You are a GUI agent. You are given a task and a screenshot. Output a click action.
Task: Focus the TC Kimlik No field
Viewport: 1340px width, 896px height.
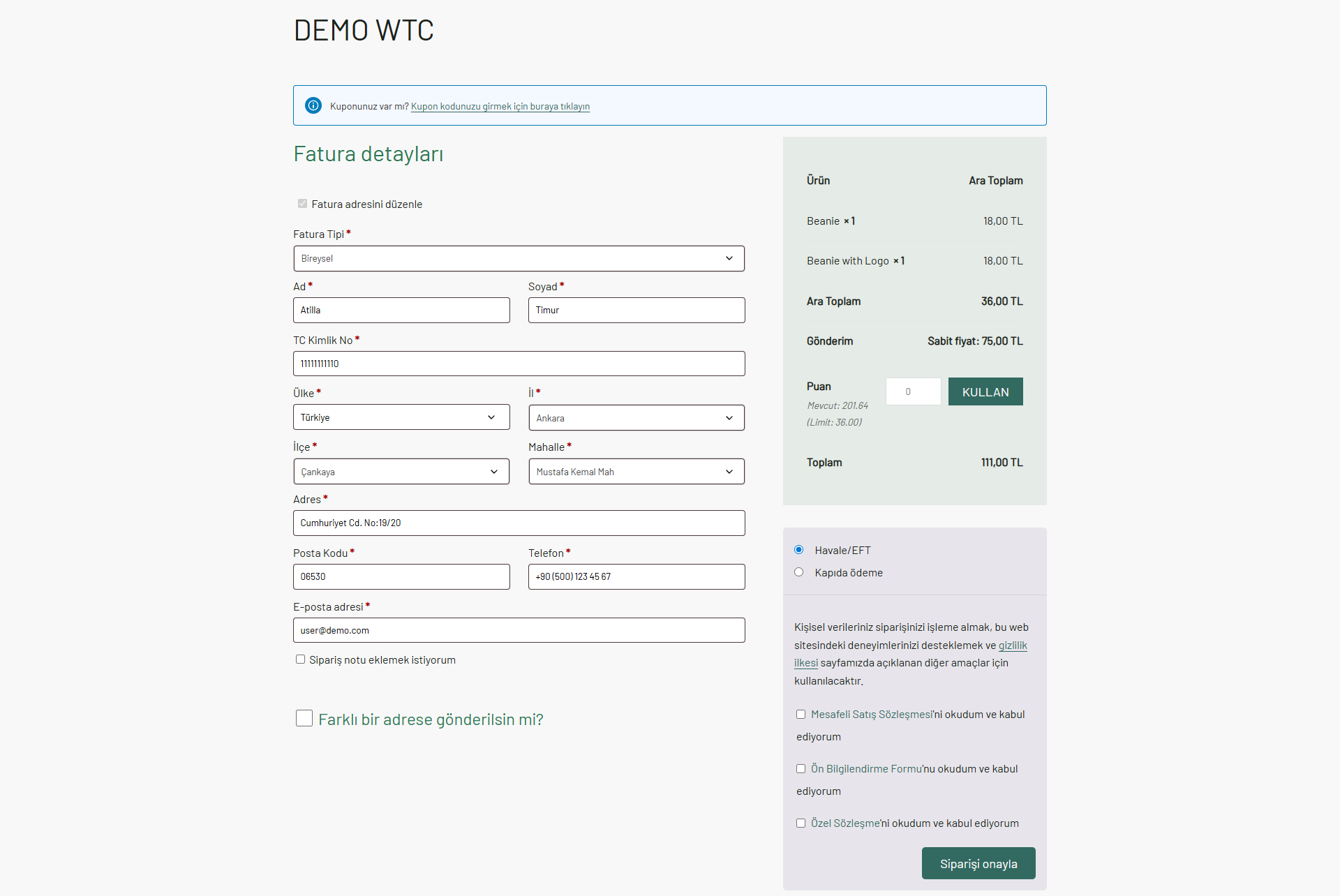pyautogui.click(x=519, y=364)
